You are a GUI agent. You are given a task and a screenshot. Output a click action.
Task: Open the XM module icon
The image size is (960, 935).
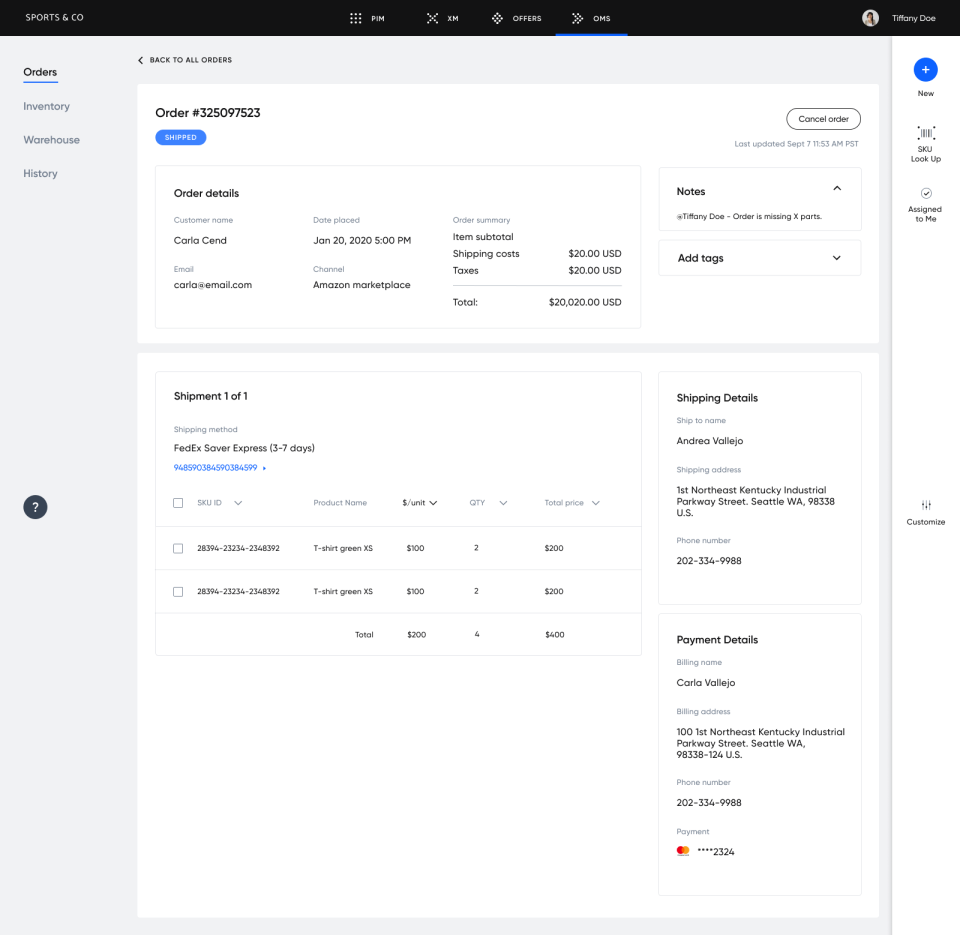(x=432, y=18)
